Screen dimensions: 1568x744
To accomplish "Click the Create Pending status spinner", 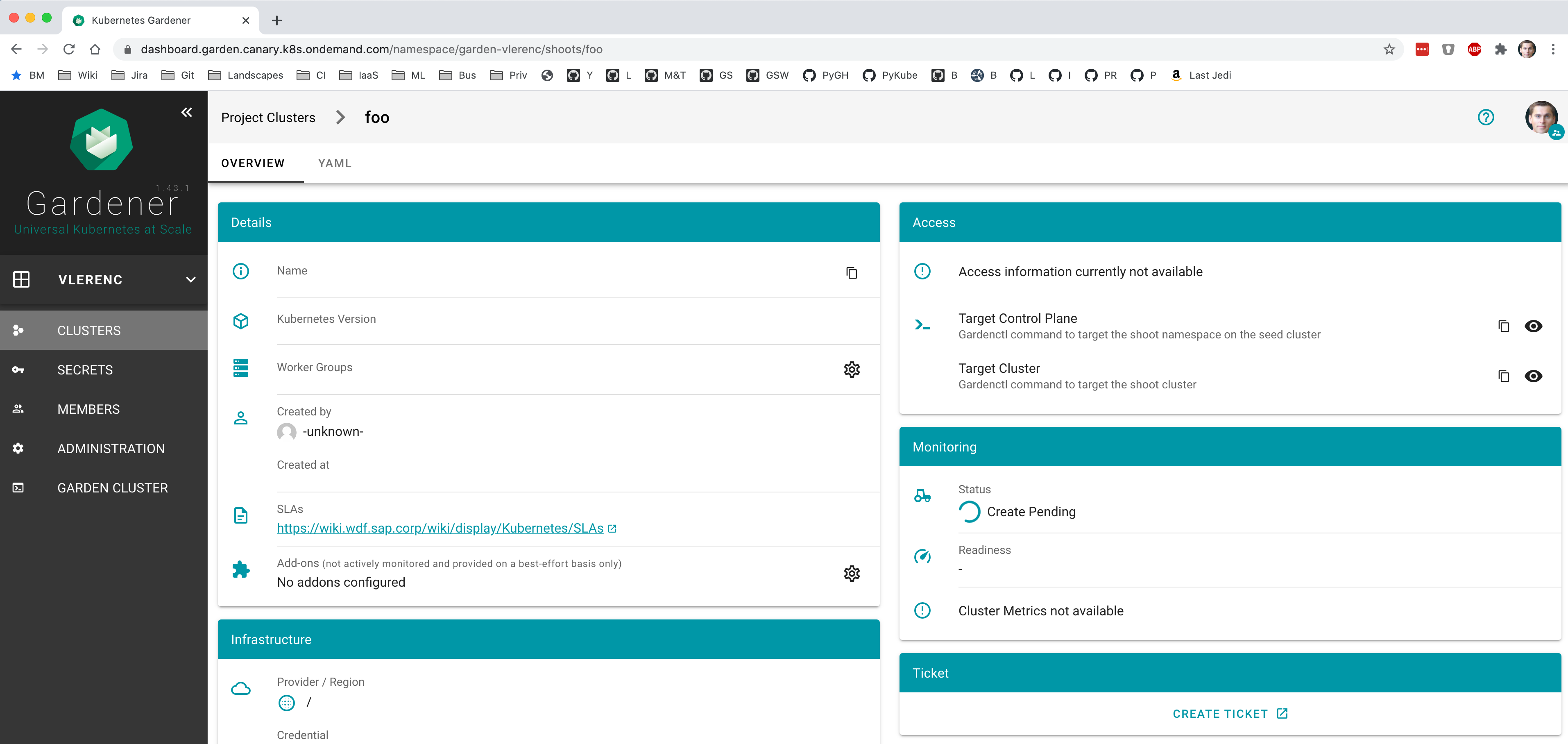I will point(970,511).
